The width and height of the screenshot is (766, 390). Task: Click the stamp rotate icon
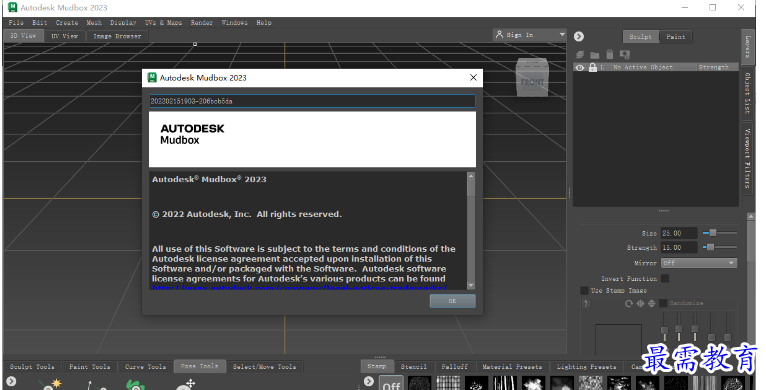tap(629, 303)
